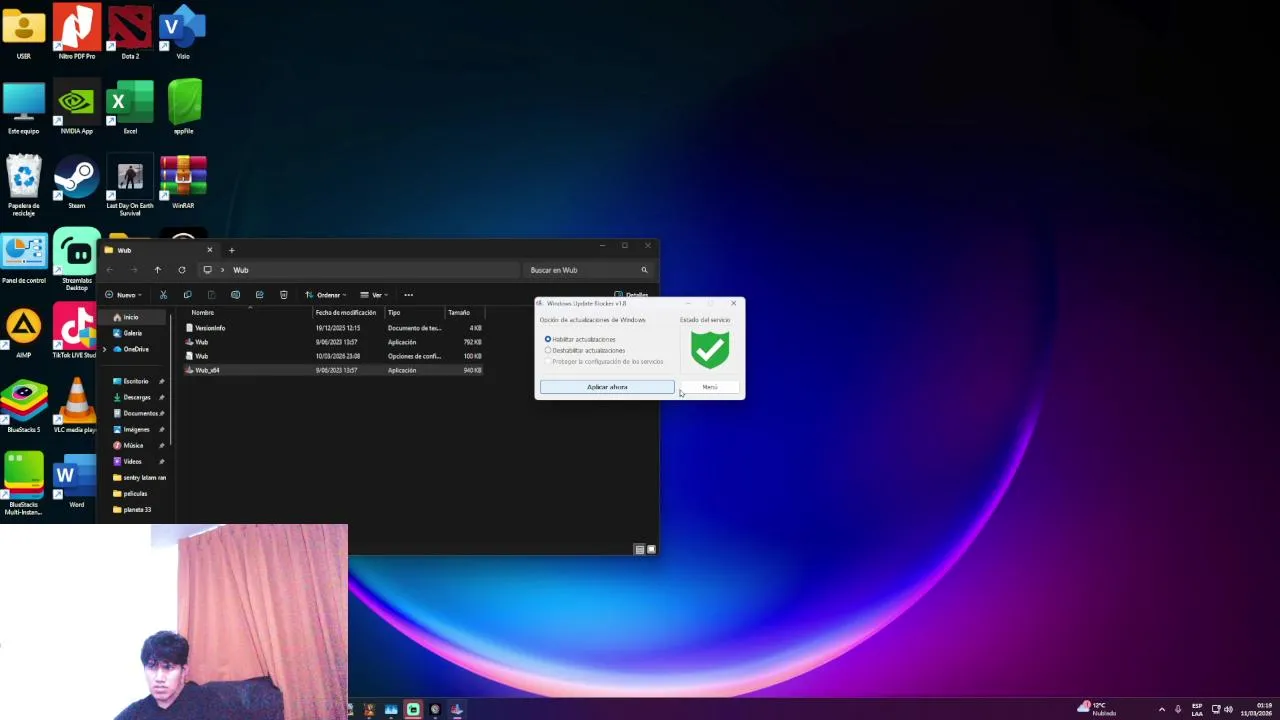This screenshot has height=720, width=1280.
Task: Click the Buscar en Wub search field
Action: pyautogui.click(x=588, y=270)
